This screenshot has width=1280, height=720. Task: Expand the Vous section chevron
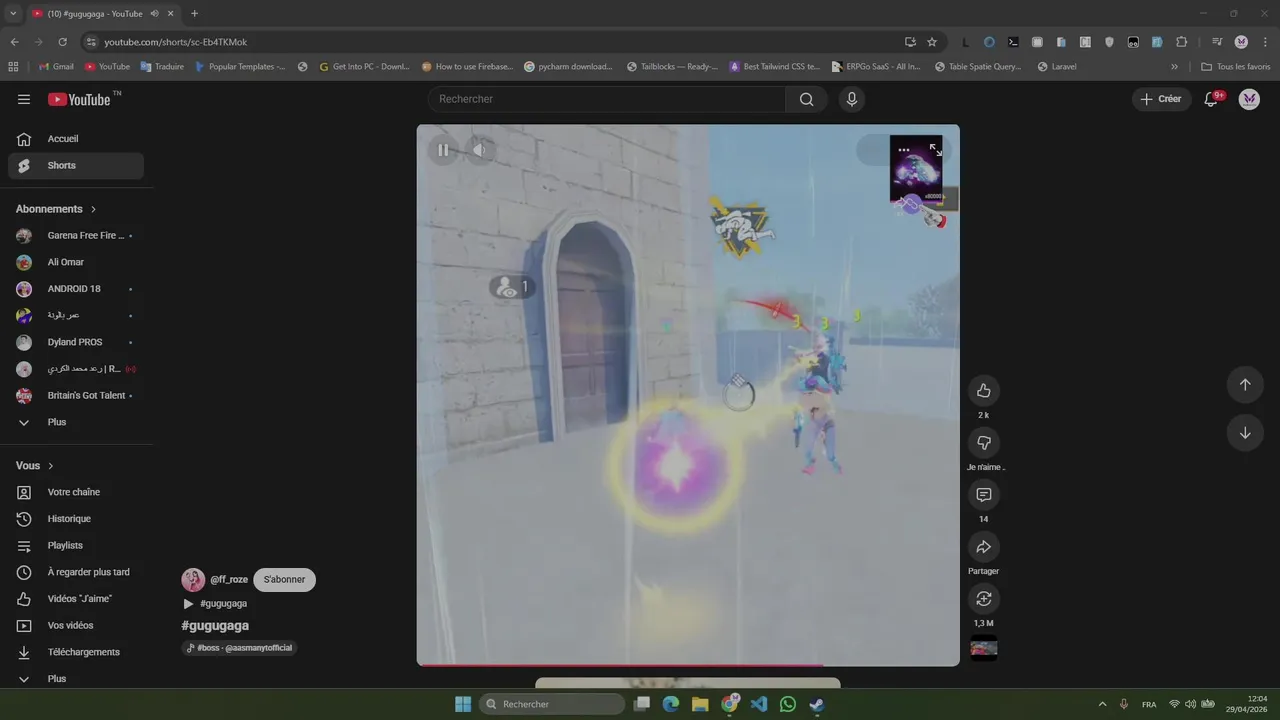[x=51, y=466]
